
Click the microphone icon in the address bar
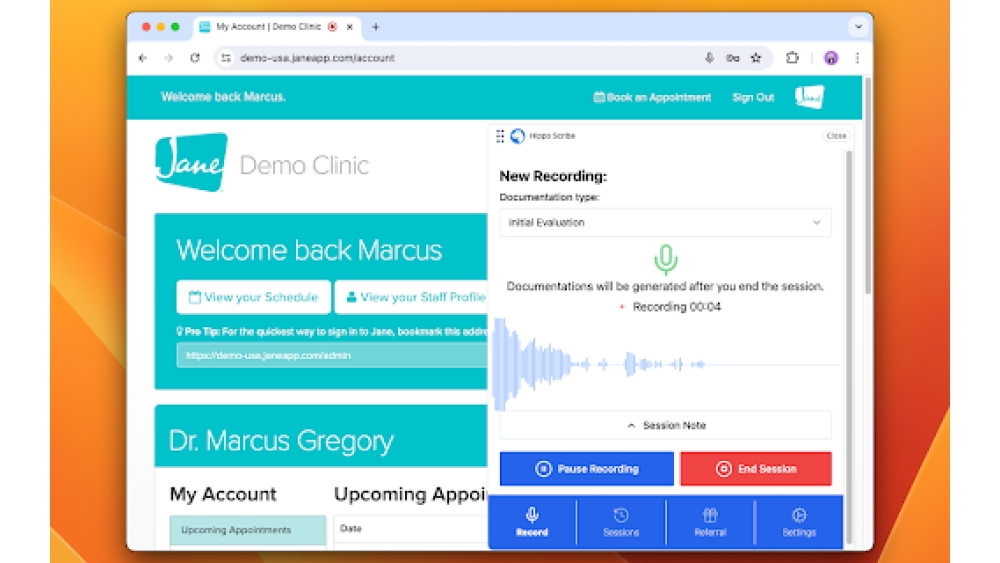[709, 58]
